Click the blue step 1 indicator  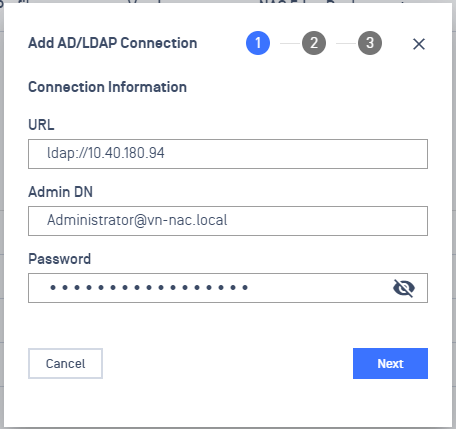coord(258,43)
